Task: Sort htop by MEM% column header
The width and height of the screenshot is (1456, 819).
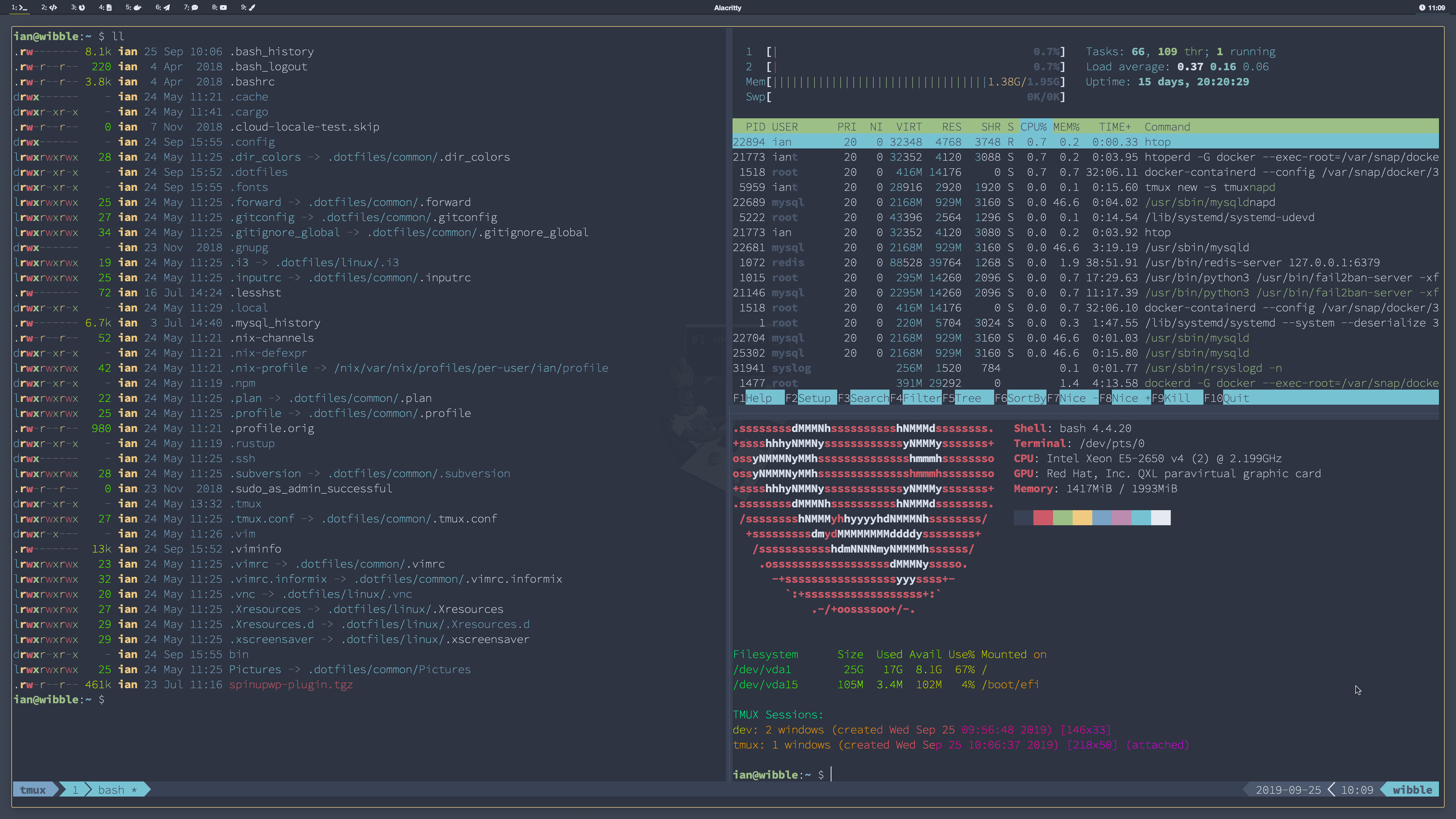Action: tap(1066, 127)
